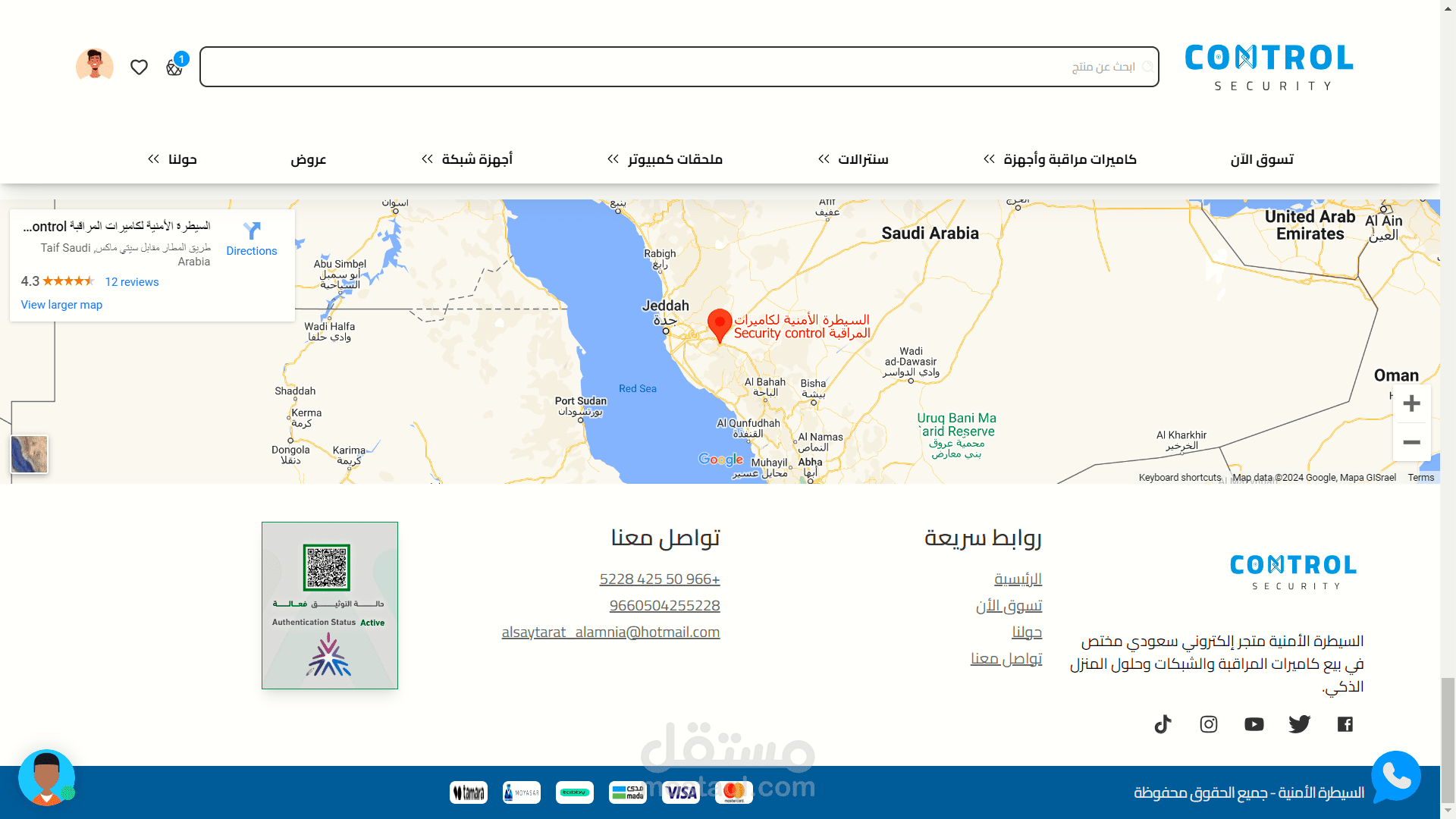Open the live chat support avatar
Viewport: 1456px width, 819px height.
tap(47, 777)
